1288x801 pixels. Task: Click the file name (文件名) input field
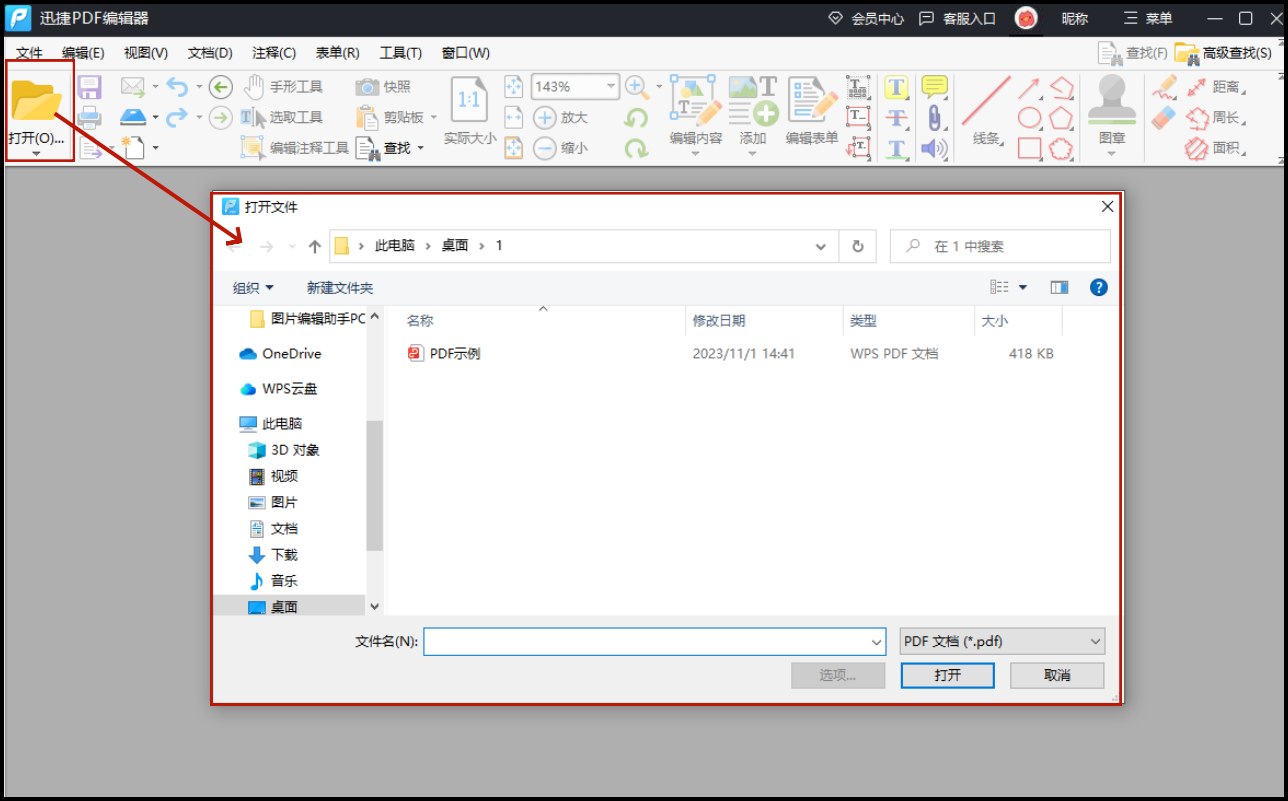point(646,642)
